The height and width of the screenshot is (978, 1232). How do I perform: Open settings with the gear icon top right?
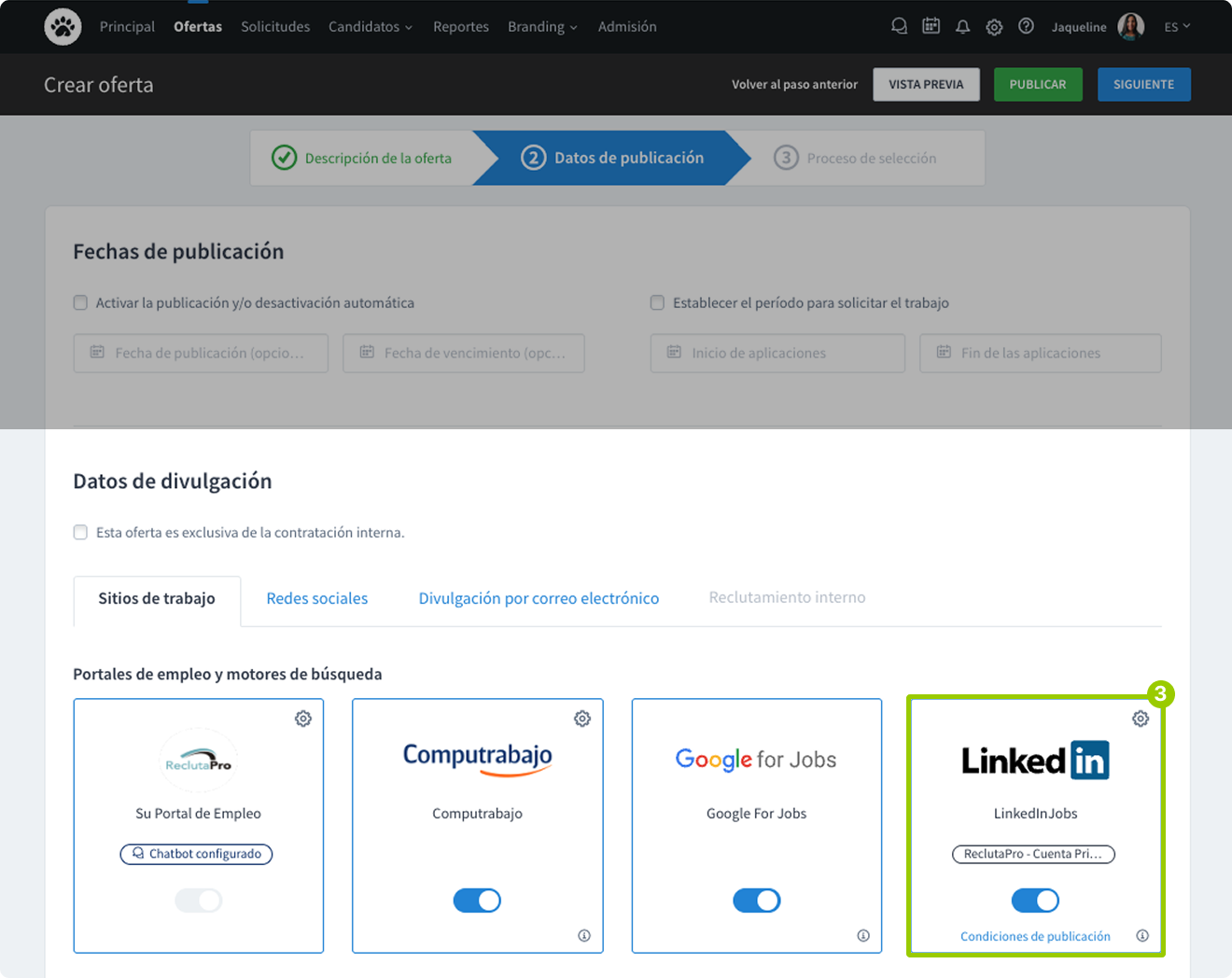[994, 26]
